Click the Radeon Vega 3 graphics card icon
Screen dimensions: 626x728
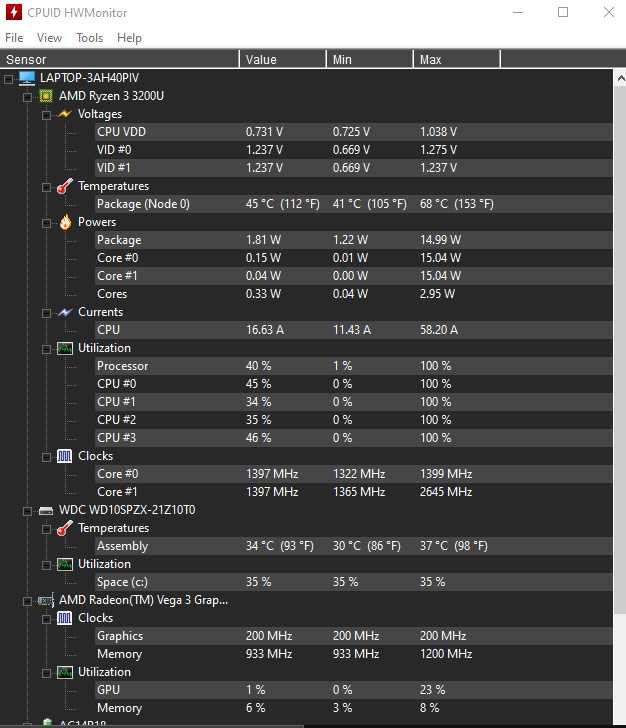pyautogui.click(x=46, y=600)
